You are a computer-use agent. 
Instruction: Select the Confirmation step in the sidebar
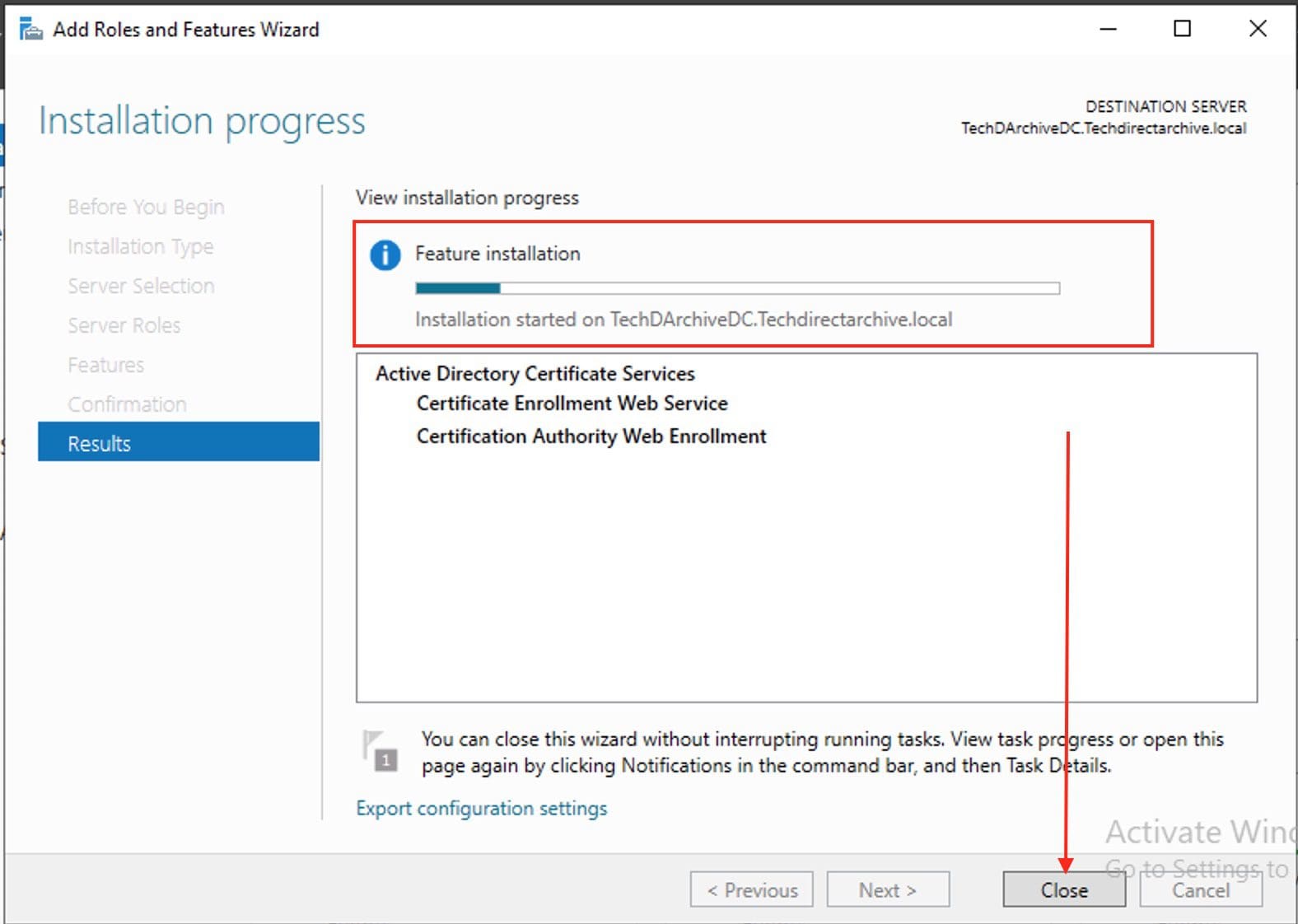(x=127, y=404)
